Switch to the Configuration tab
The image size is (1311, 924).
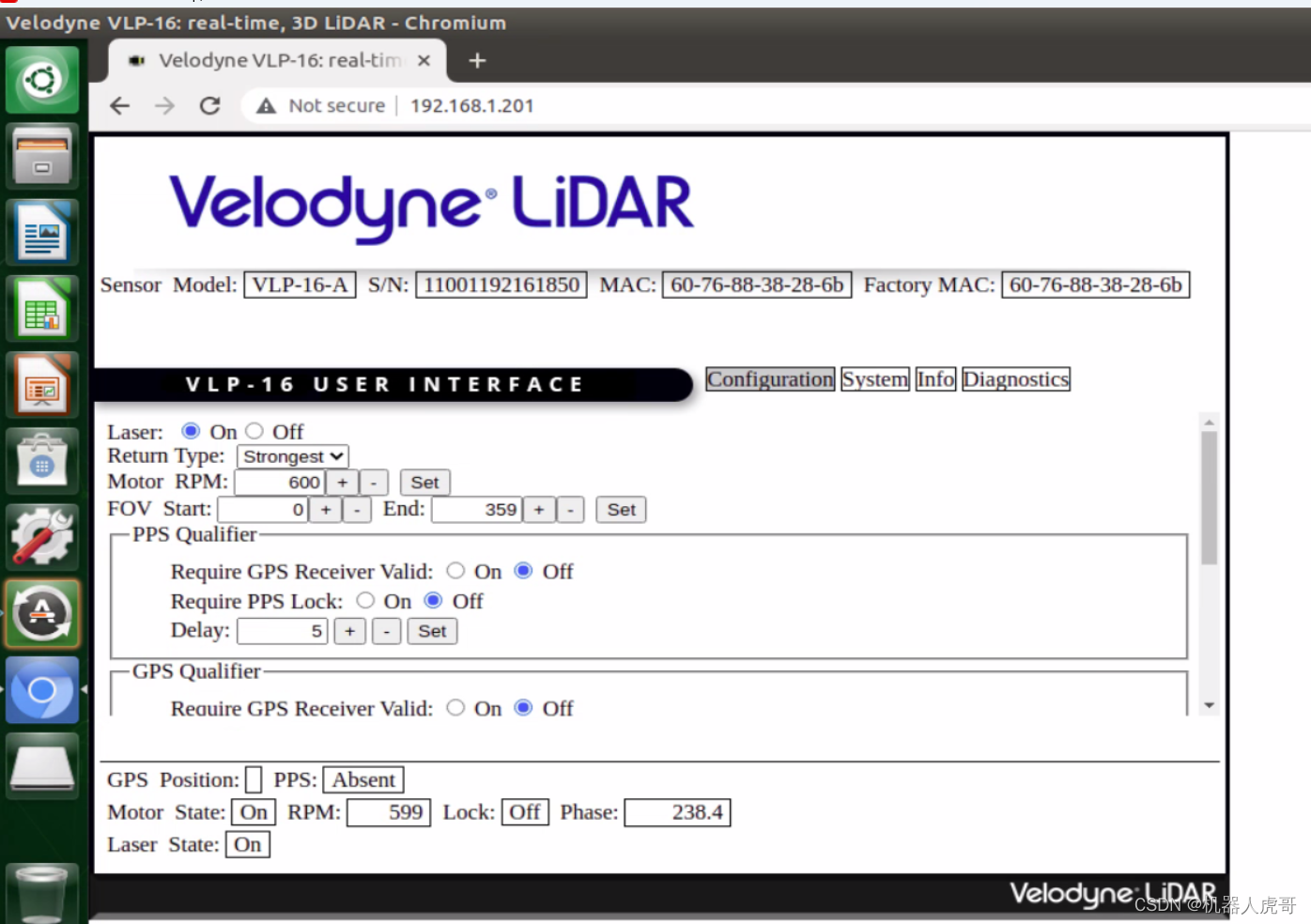(770, 379)
